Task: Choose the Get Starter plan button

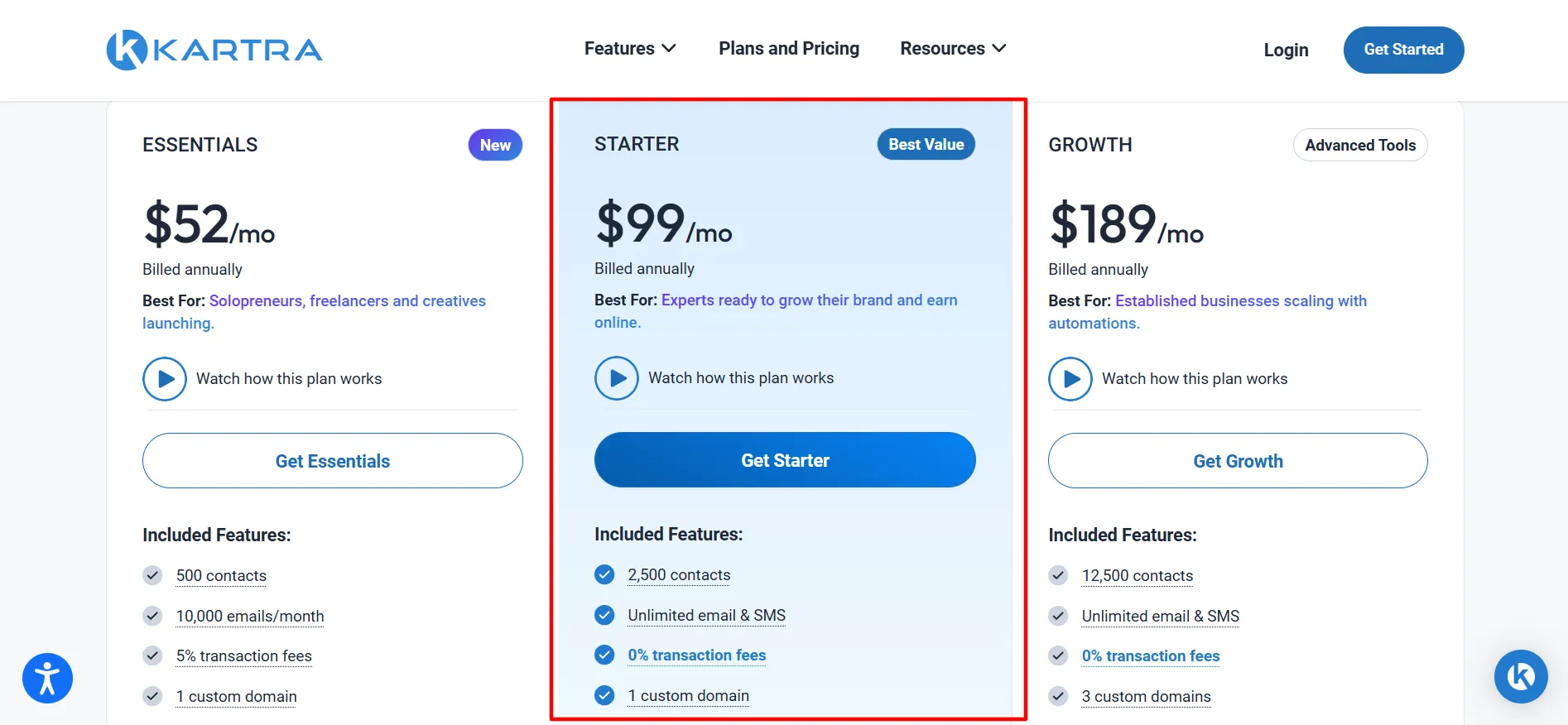Action: point(785,460)
